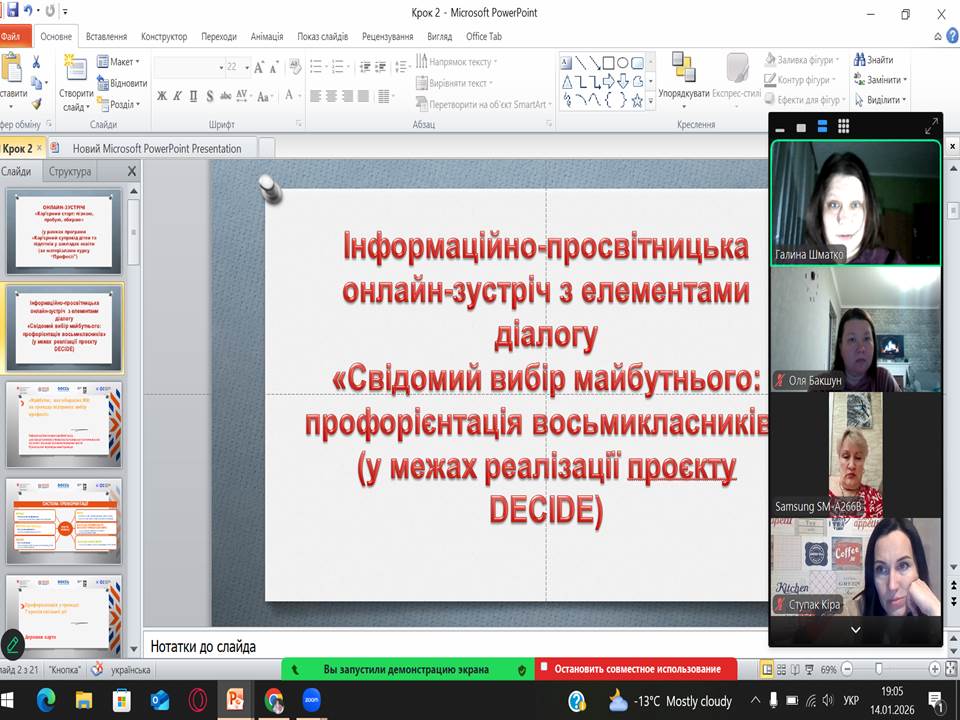Image resolution: width=960 pixels, height=720 pixels.
Task: Click the Format Painter brush icon
Action: pos(37,103)
